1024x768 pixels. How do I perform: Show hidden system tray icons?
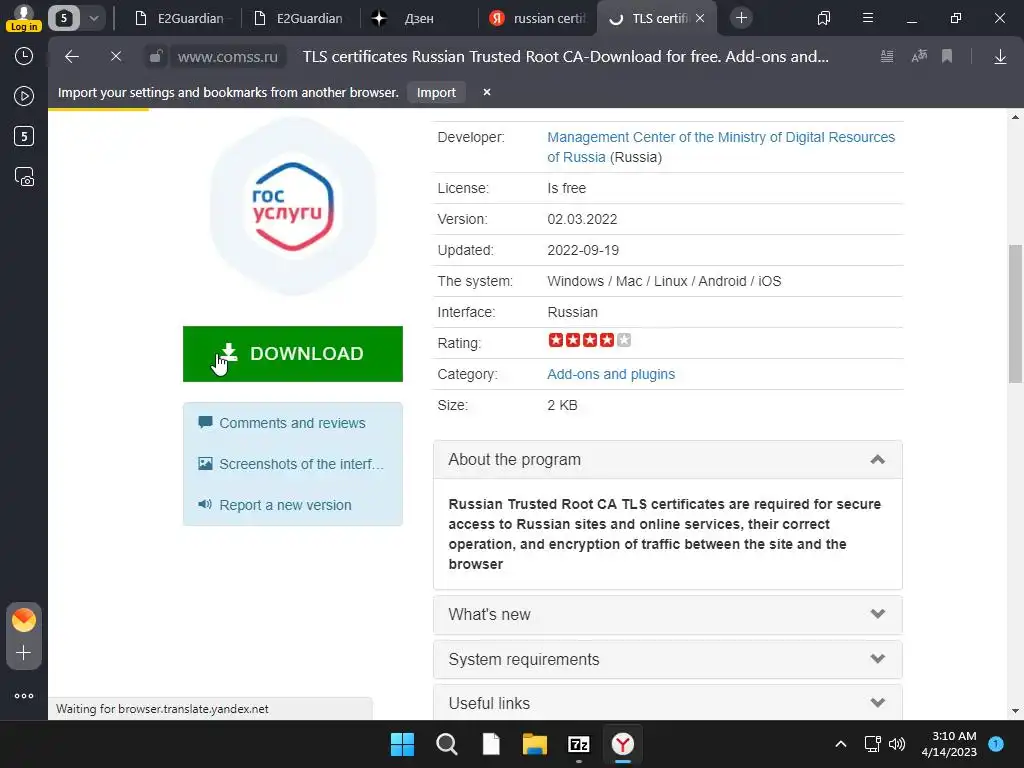click(841, 744)
